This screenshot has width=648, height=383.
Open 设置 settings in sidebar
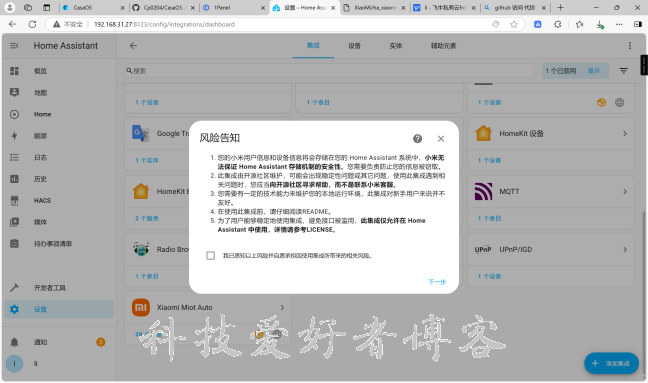pos(59,309)
